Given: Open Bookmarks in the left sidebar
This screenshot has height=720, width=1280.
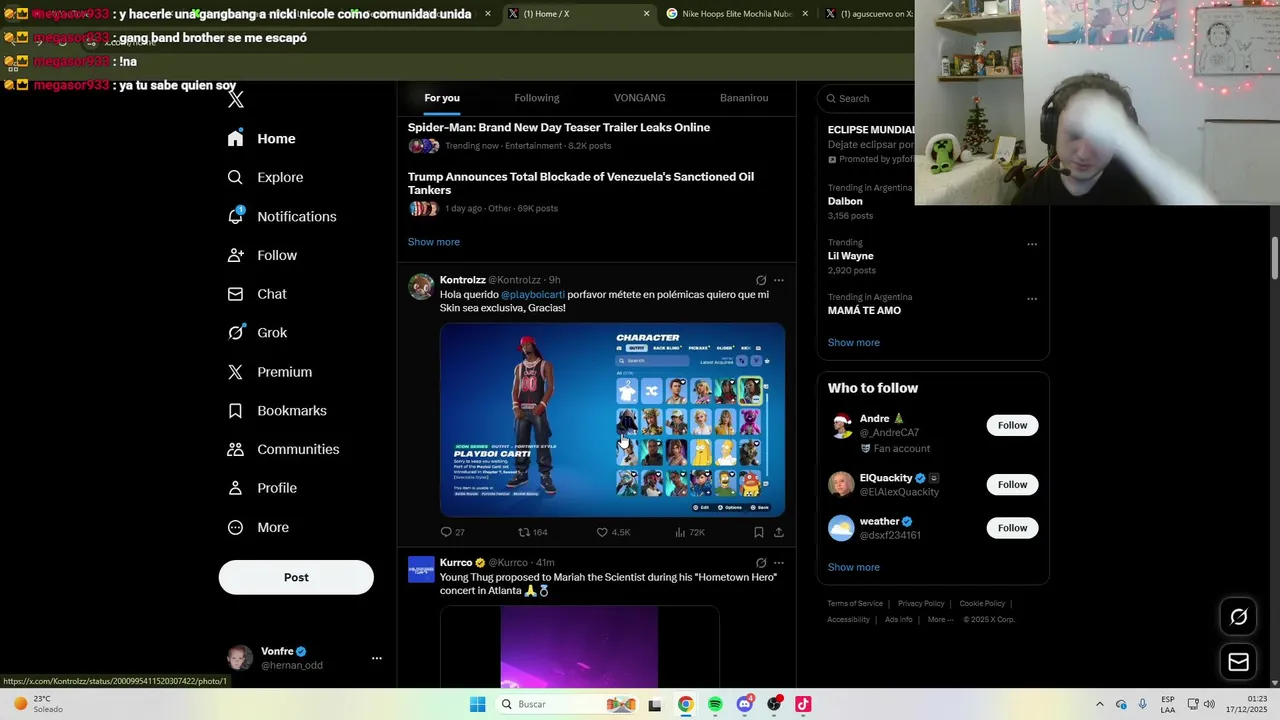Looking at the screenshot, I should [x=277, y=411].
